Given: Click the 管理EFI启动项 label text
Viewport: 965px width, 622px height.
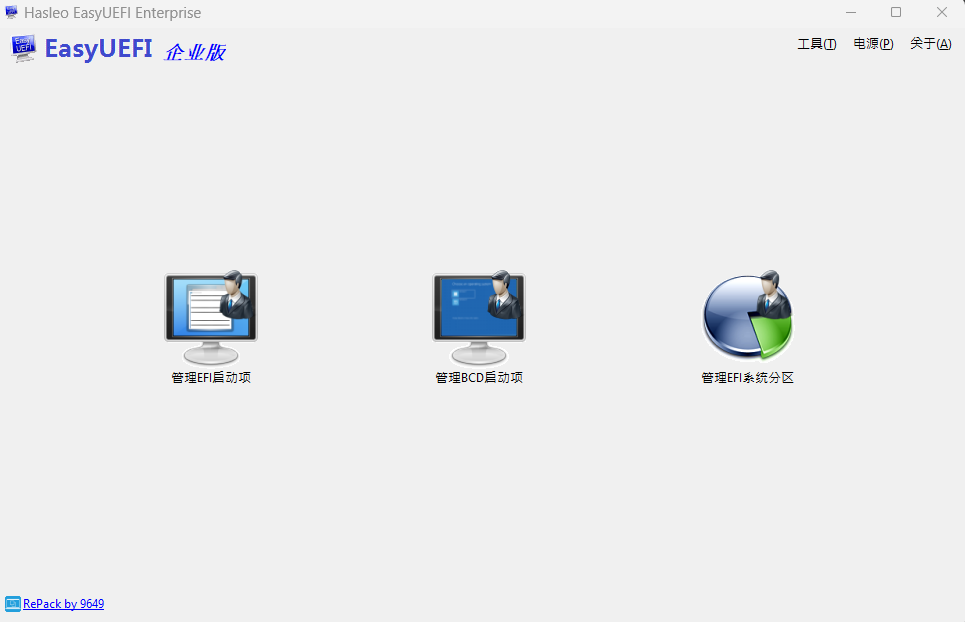Looking at the screenshot, I should tap(211, 378).
